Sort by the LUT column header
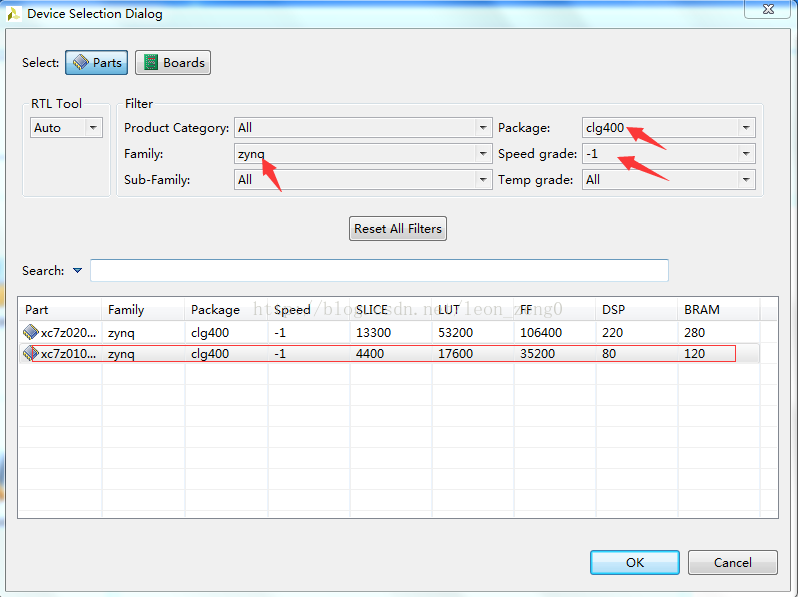 click(473, 309)
